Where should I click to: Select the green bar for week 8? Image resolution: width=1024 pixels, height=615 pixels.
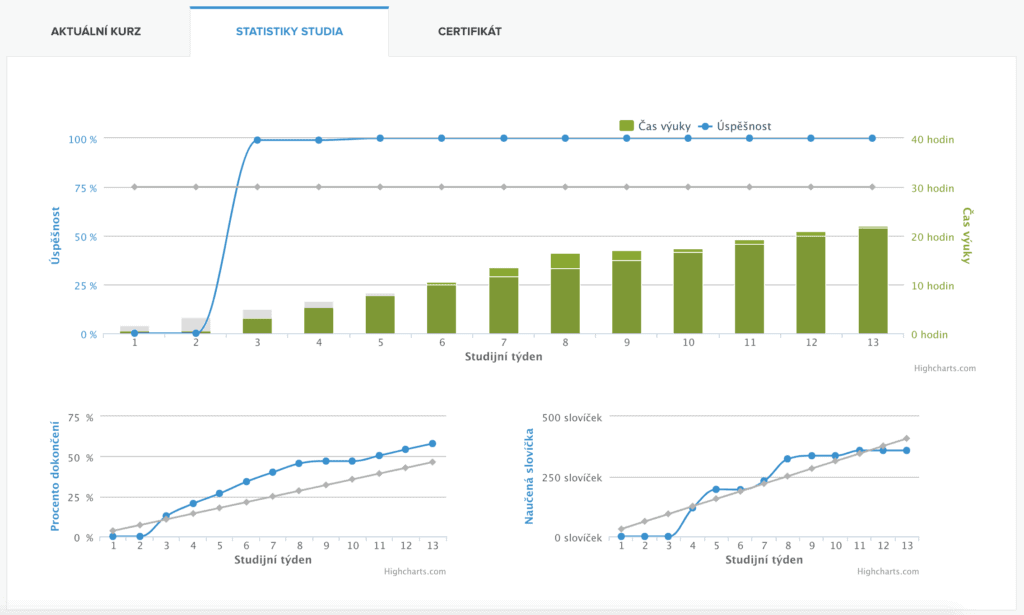(x=563, y=295)
